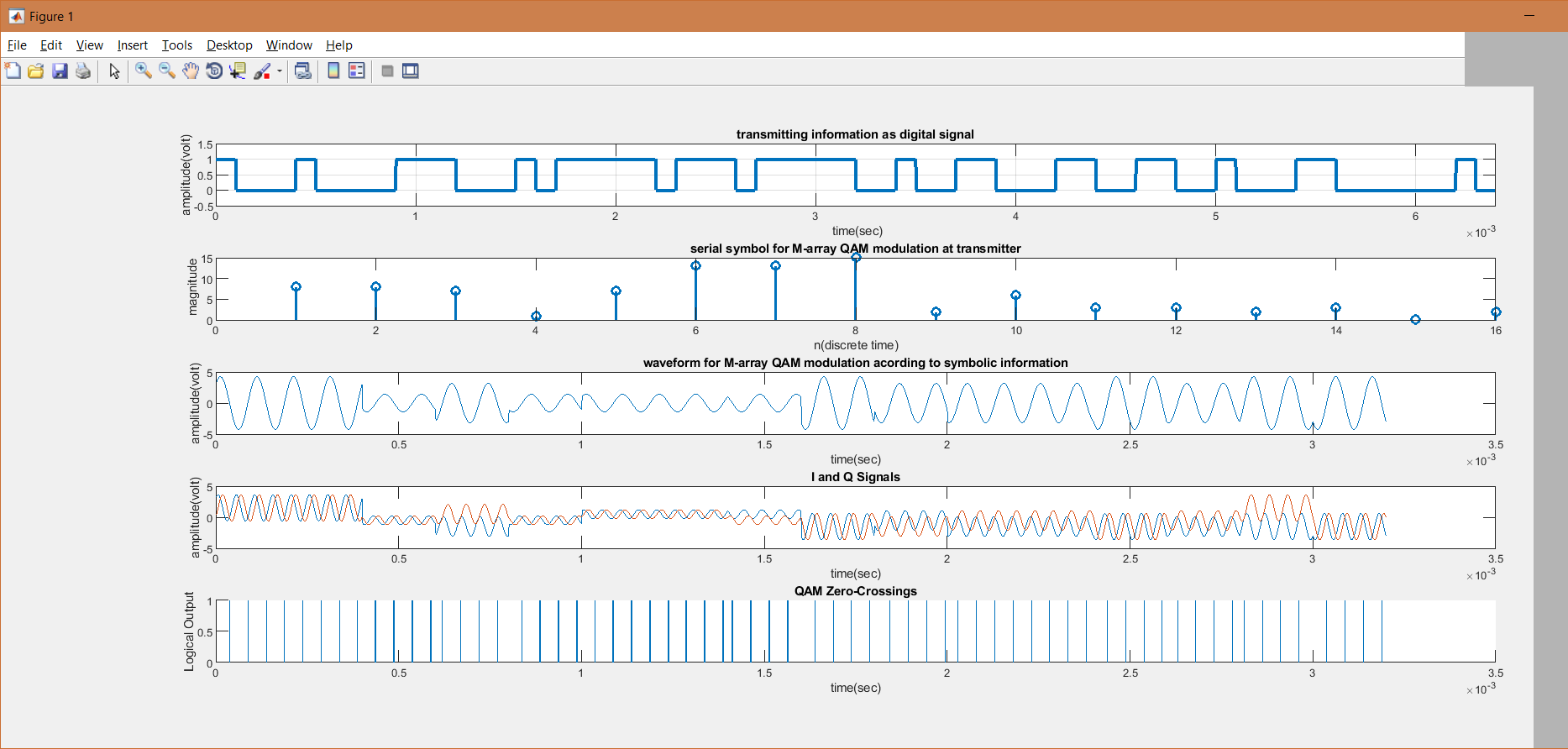Image resolution: width=1568 pixels, height=749 pixels.
Task: Open the Window menu
Action: coord(289,45)
